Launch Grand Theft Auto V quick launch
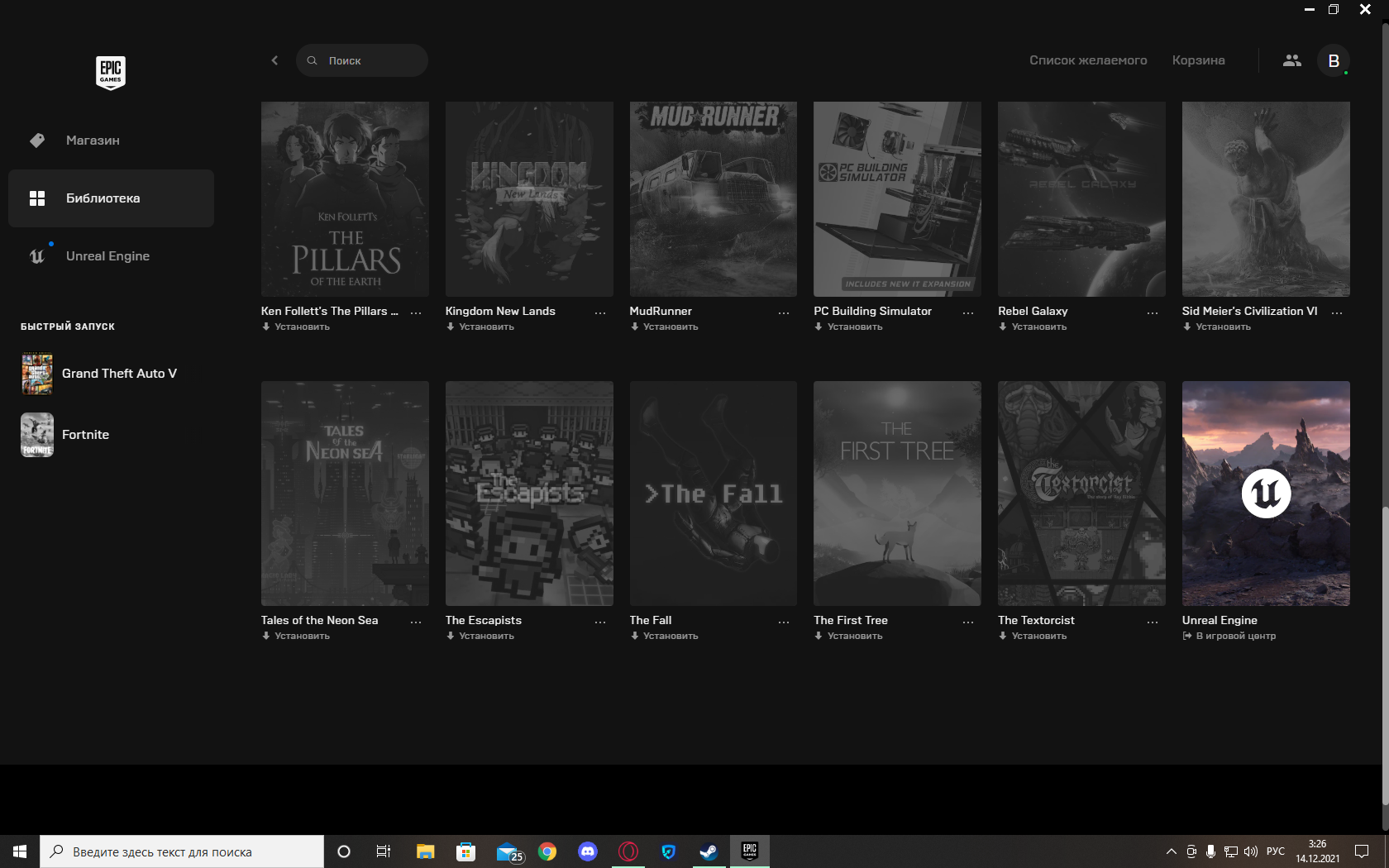This screenshot has width=1389, height=868. point(111,374)
